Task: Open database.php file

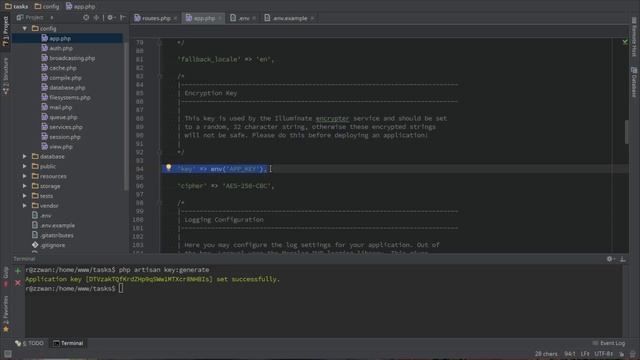Action: 63,87
